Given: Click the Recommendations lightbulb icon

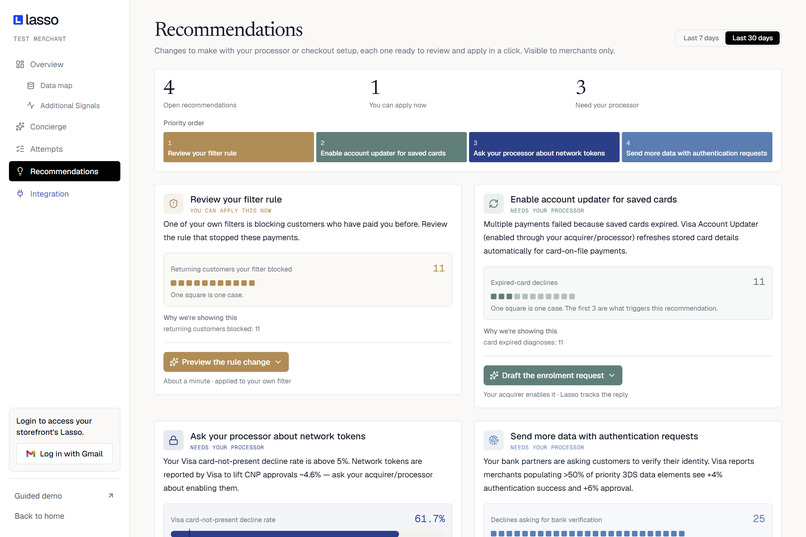Looking at the screenshot, I should (x=20, y=171).
